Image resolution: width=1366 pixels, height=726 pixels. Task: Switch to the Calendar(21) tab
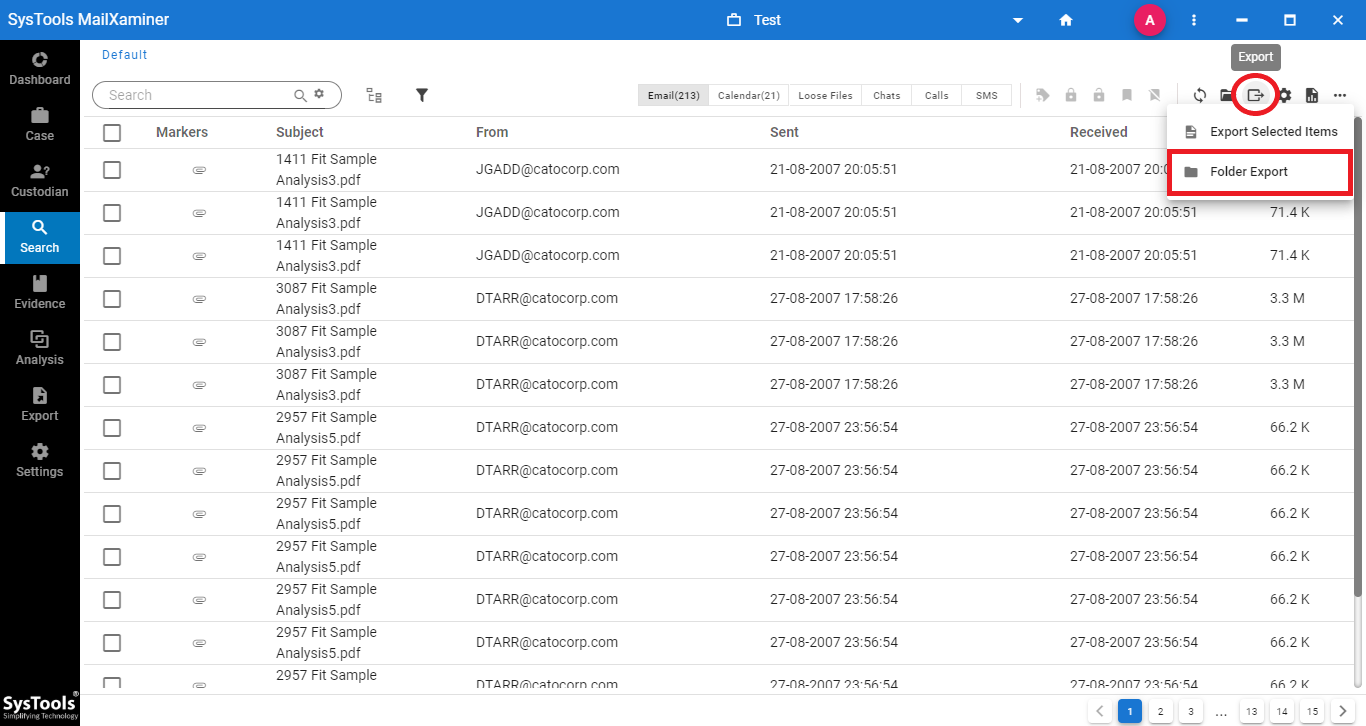749,95
